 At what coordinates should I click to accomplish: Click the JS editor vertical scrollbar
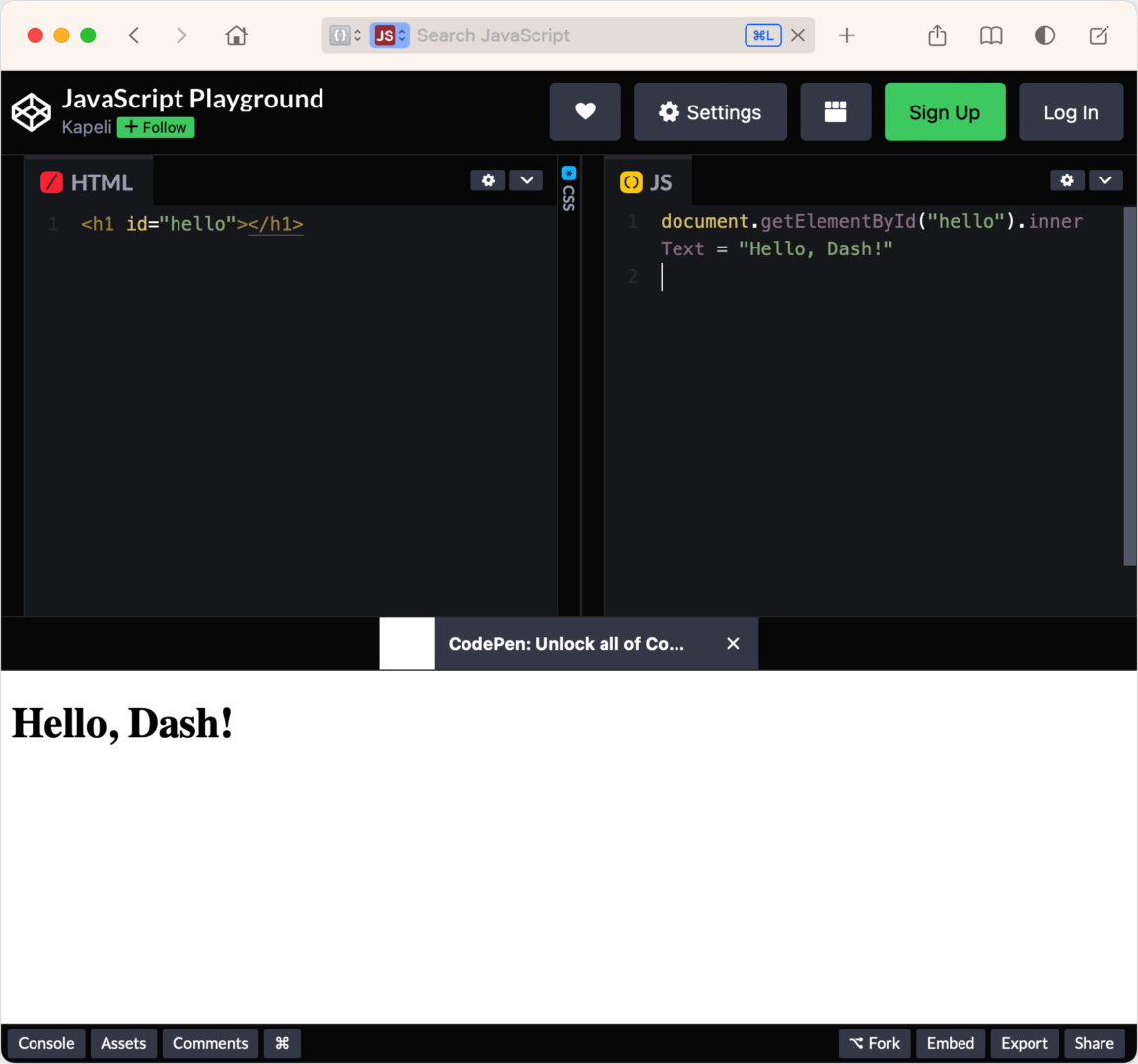1129,387
